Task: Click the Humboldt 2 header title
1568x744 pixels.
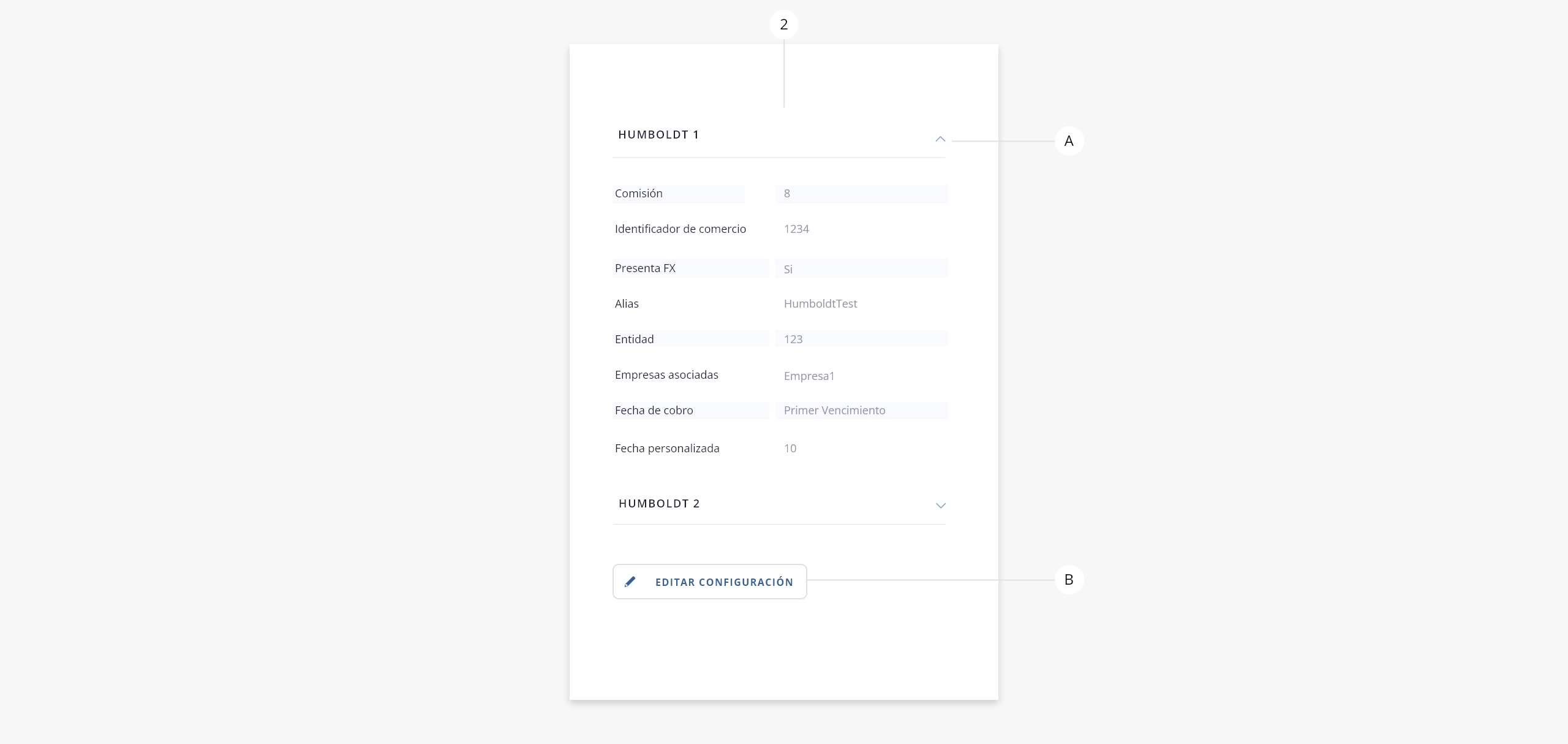Action: point(659,504)
